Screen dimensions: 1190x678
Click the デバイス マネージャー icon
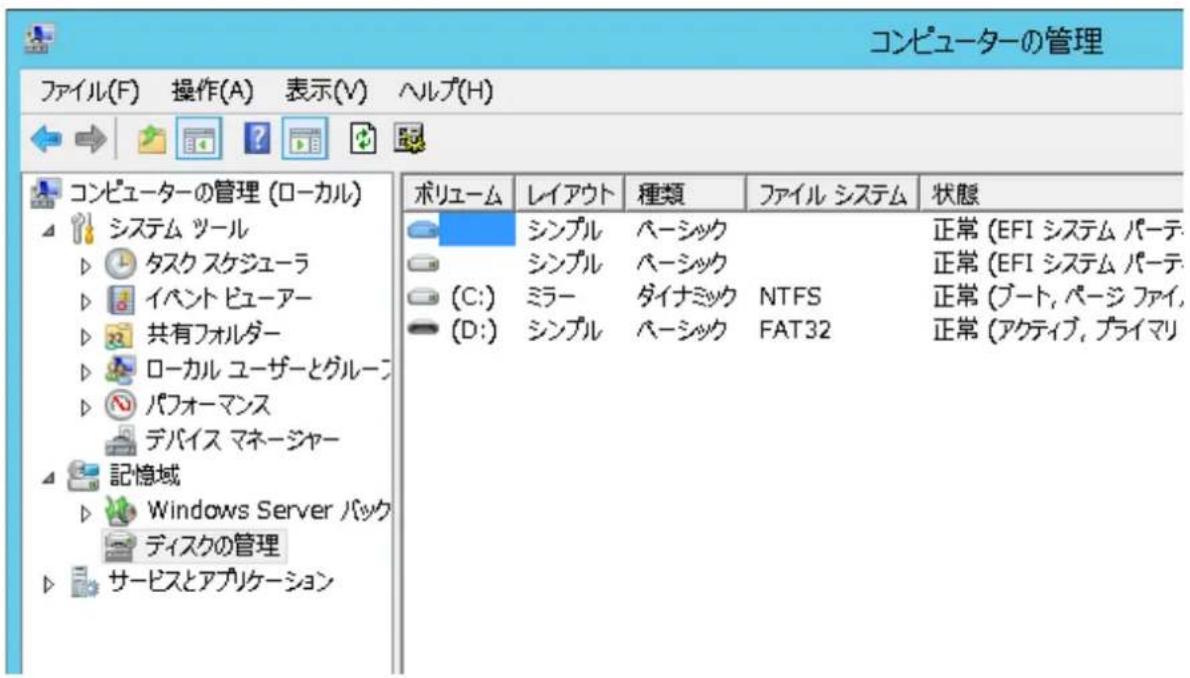pyautogui.click(x=121, y=440)
